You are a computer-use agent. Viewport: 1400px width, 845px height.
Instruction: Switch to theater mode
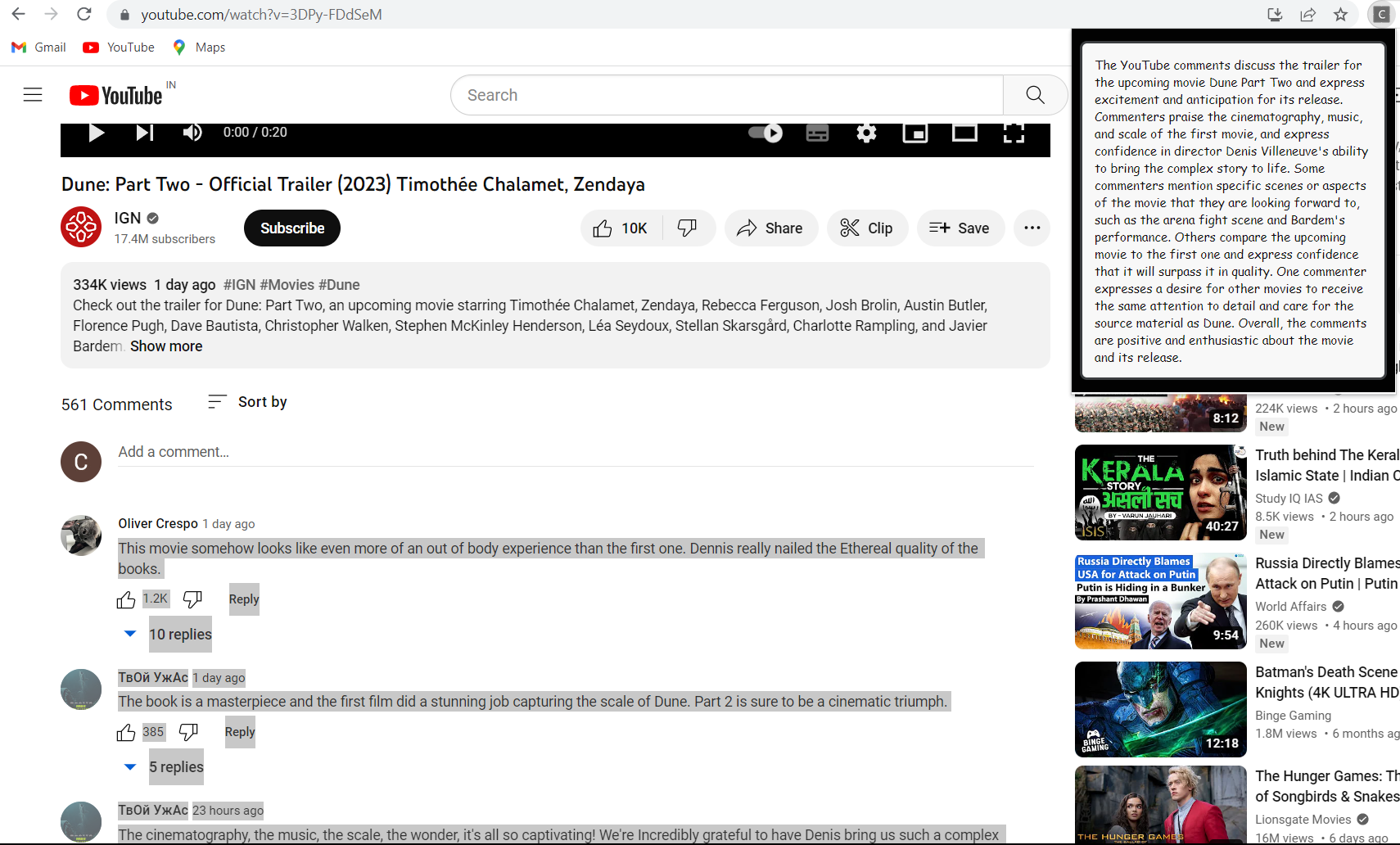(964, 133)
